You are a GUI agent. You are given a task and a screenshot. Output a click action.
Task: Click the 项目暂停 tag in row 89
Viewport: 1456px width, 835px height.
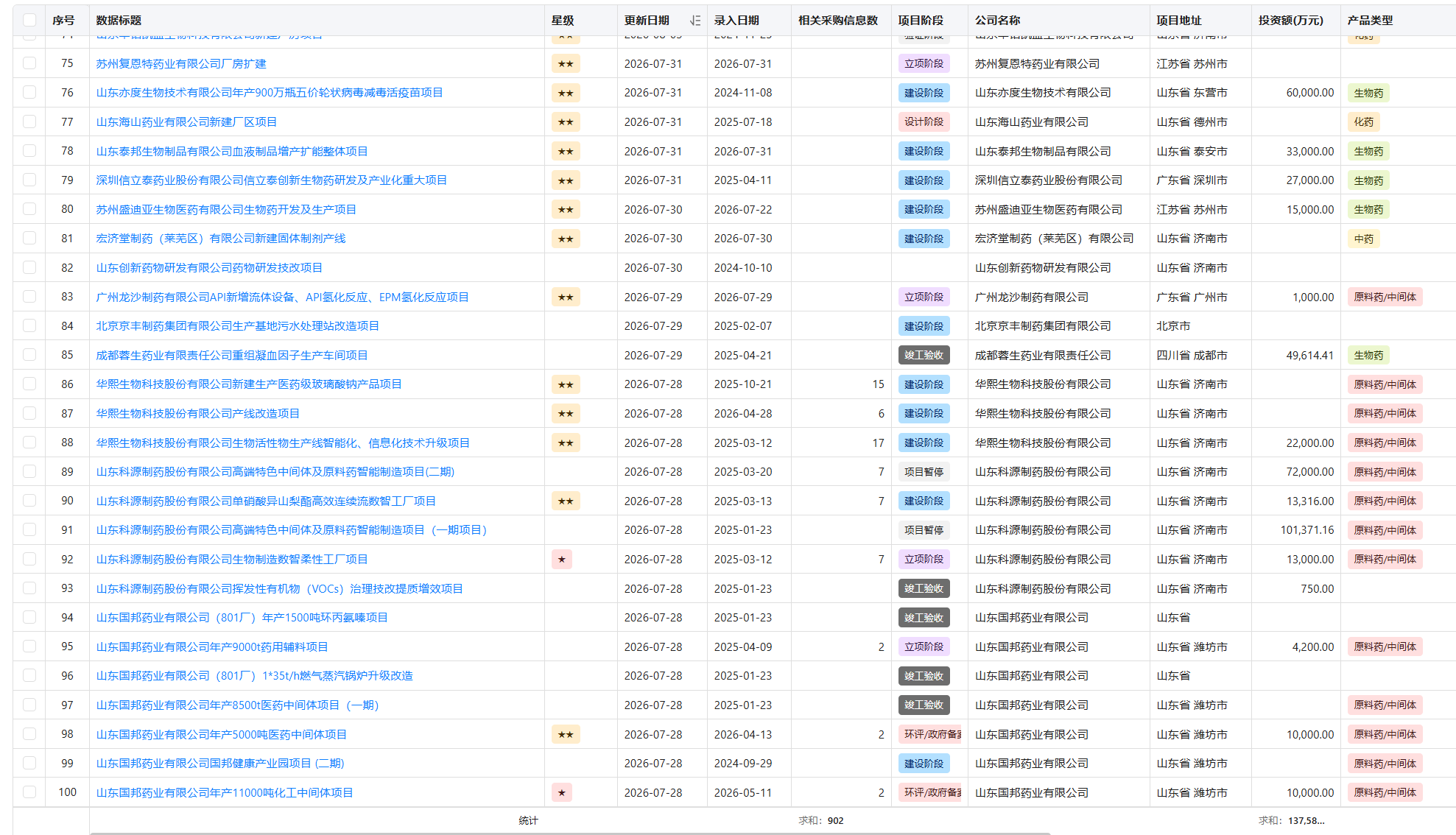tap(924, 472)
